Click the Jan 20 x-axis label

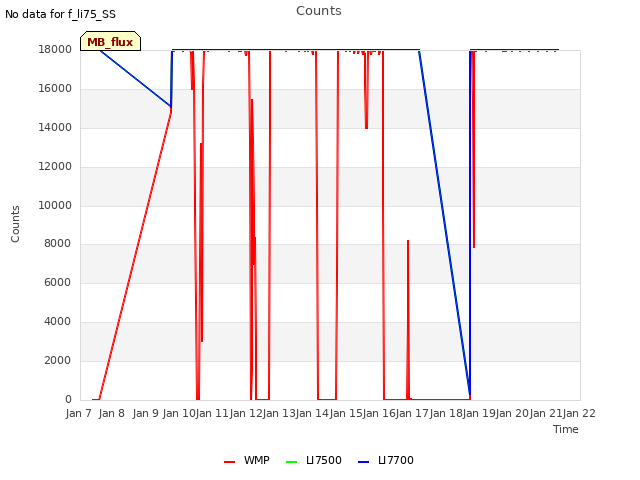(x=513, y=413)
